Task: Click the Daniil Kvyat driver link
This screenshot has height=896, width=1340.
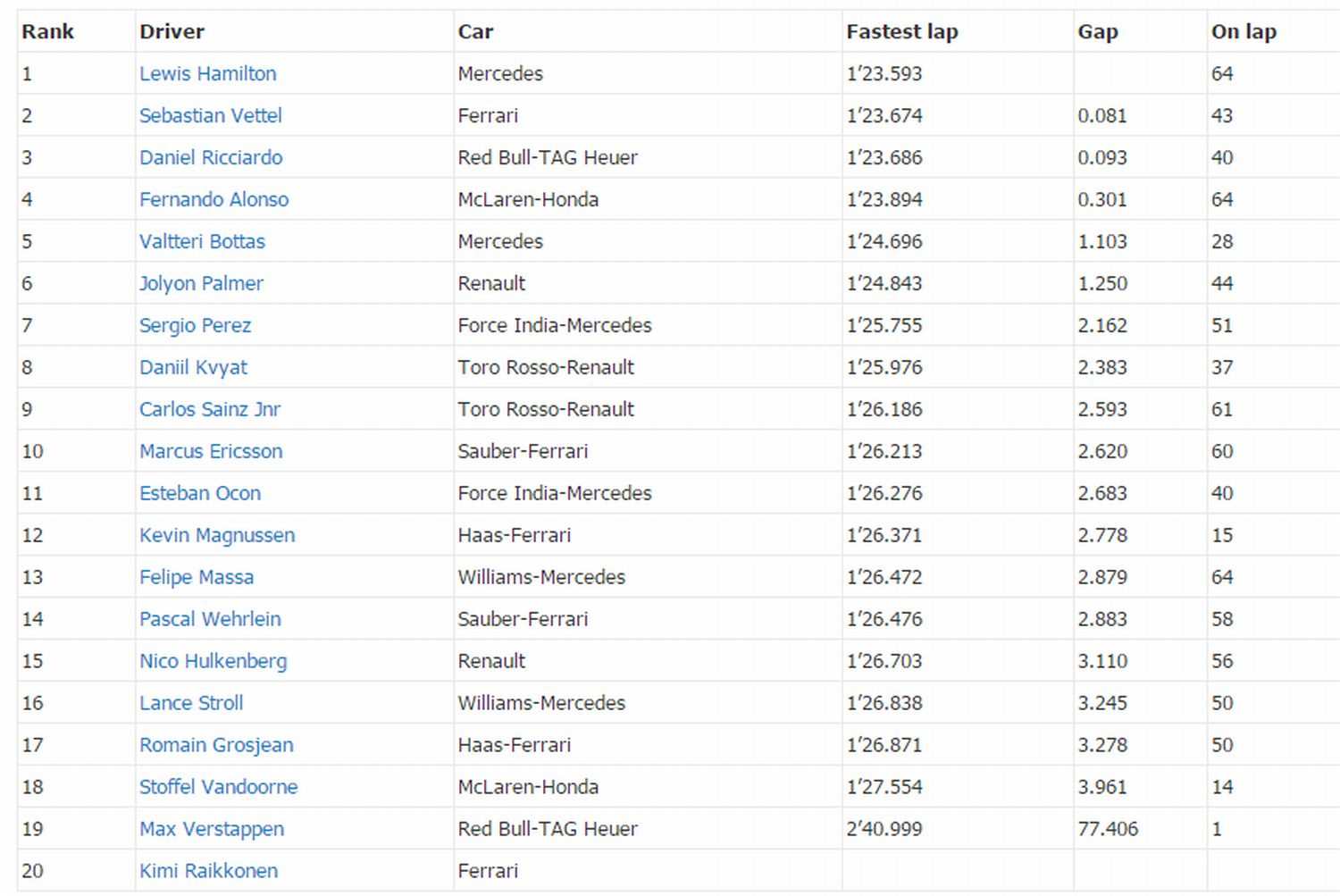Action: (194, 367)
